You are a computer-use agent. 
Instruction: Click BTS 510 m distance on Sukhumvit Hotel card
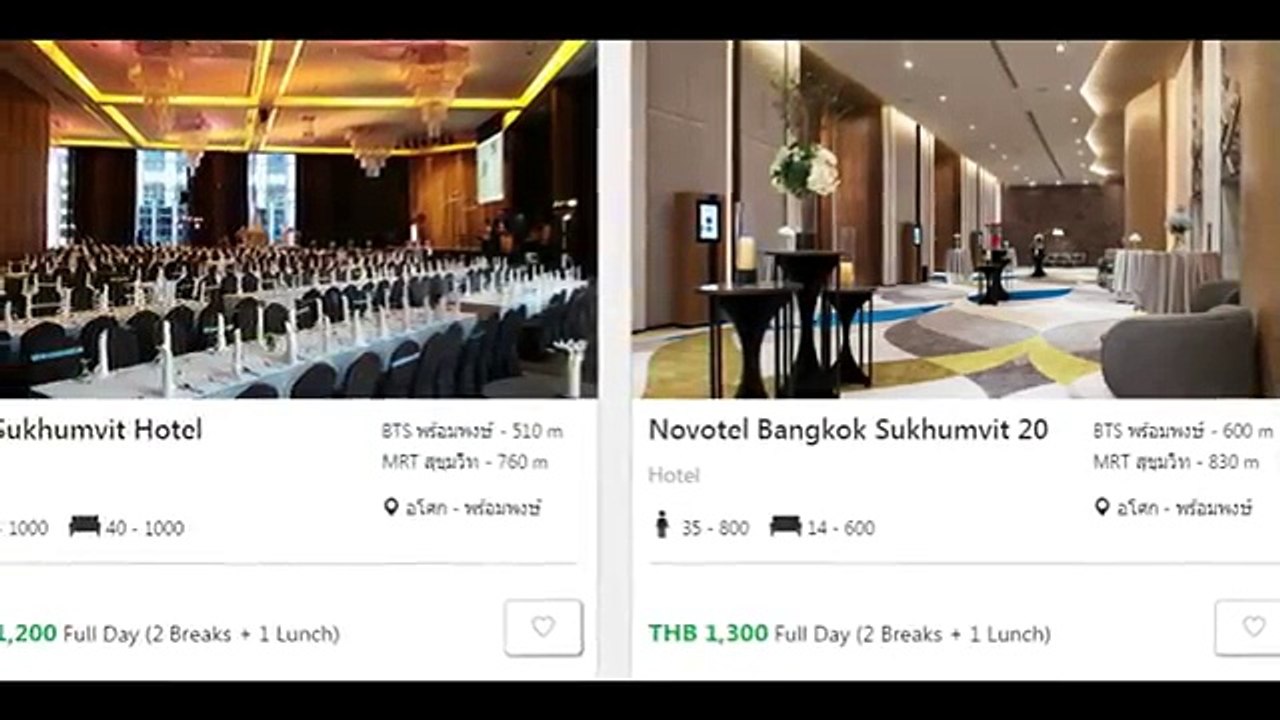[x=472, y=431]
